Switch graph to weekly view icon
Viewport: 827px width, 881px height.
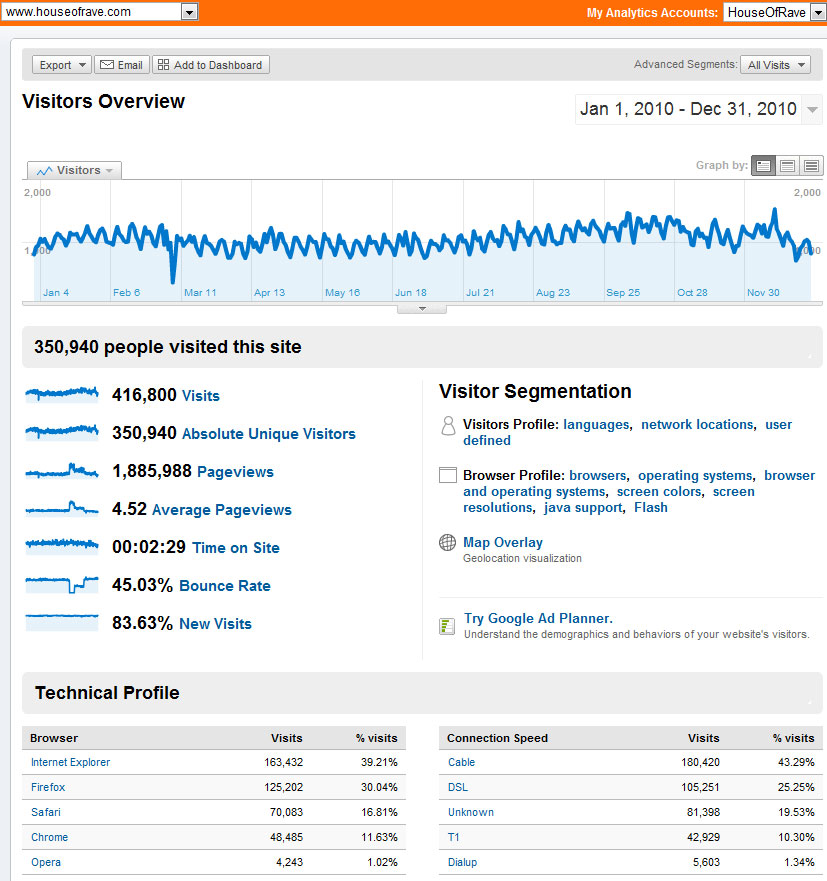pos(788,166)
